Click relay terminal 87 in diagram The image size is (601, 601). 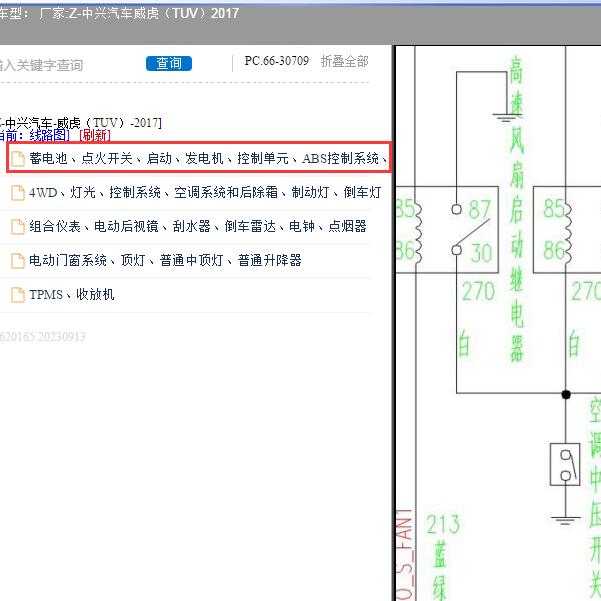(x=479, y=209)
